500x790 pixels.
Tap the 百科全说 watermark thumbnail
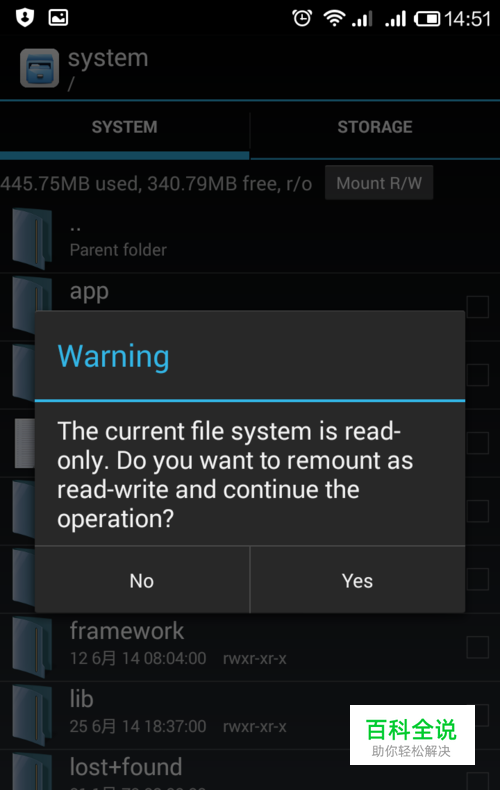click(x=412, y=735)
